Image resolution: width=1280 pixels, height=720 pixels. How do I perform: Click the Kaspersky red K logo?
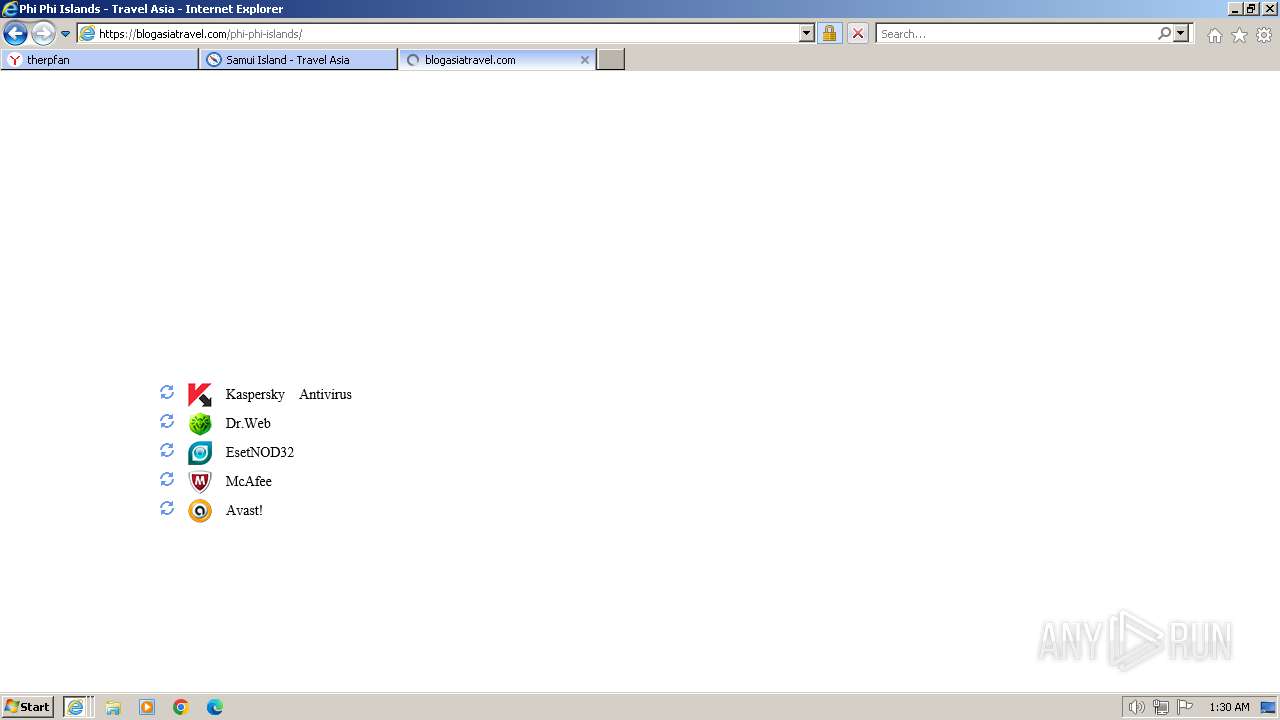click(x=200, y=395)
